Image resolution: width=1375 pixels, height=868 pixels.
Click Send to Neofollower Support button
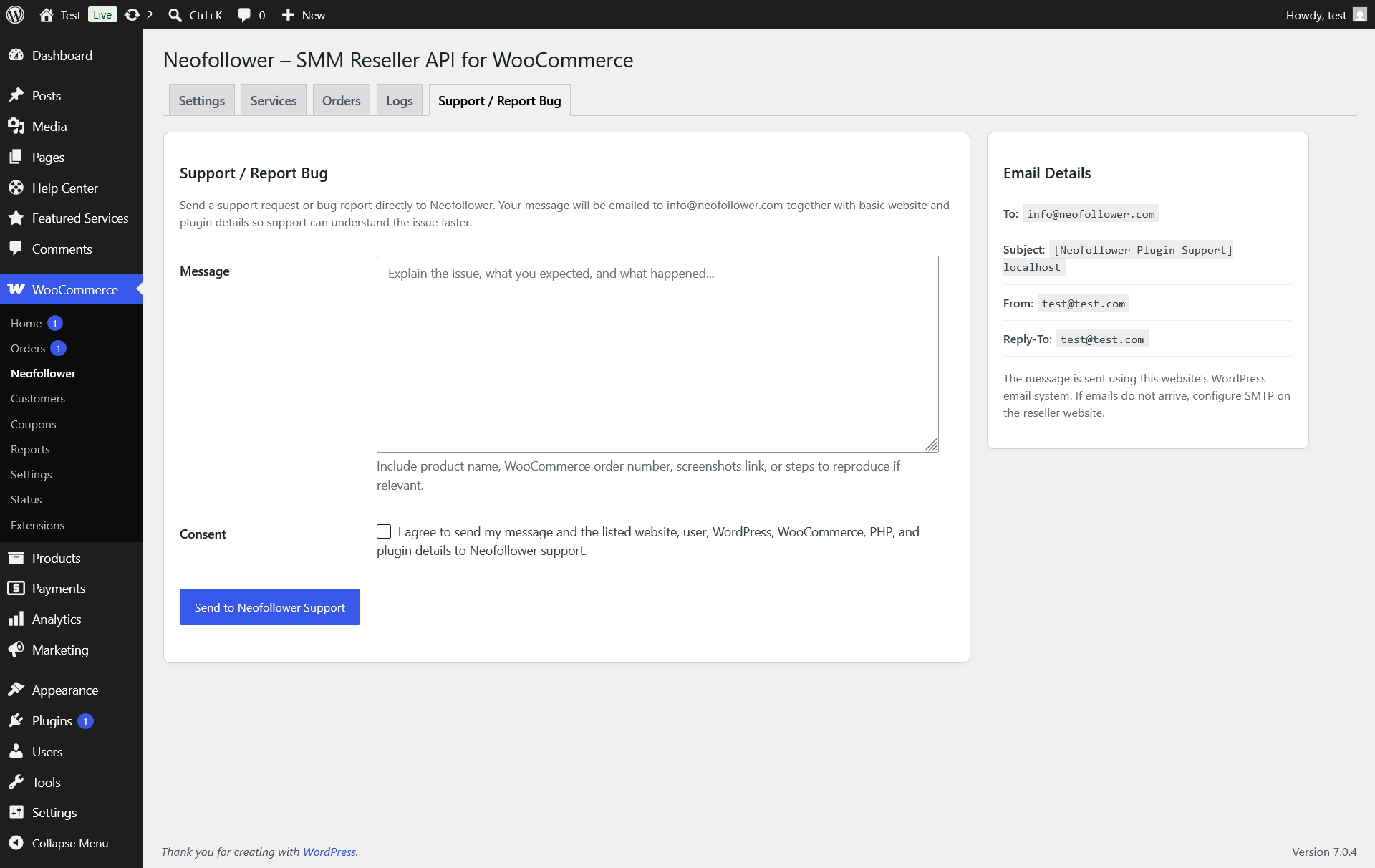click(270, 607)
